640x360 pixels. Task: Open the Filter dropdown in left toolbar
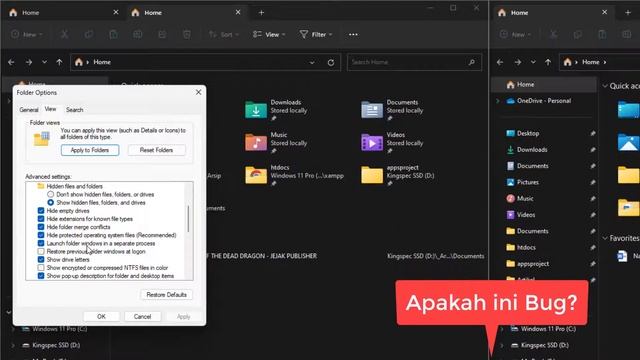[x=316, y=35]
